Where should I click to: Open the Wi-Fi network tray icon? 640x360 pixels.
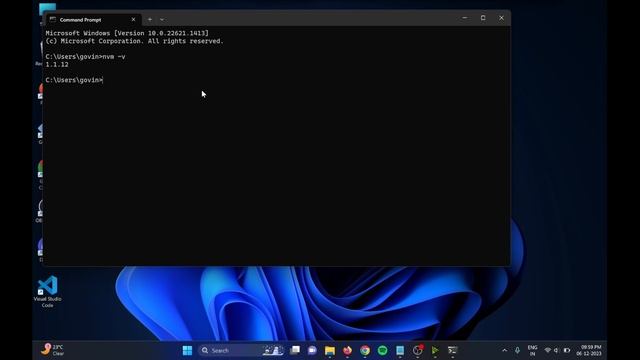coord(548,350)
